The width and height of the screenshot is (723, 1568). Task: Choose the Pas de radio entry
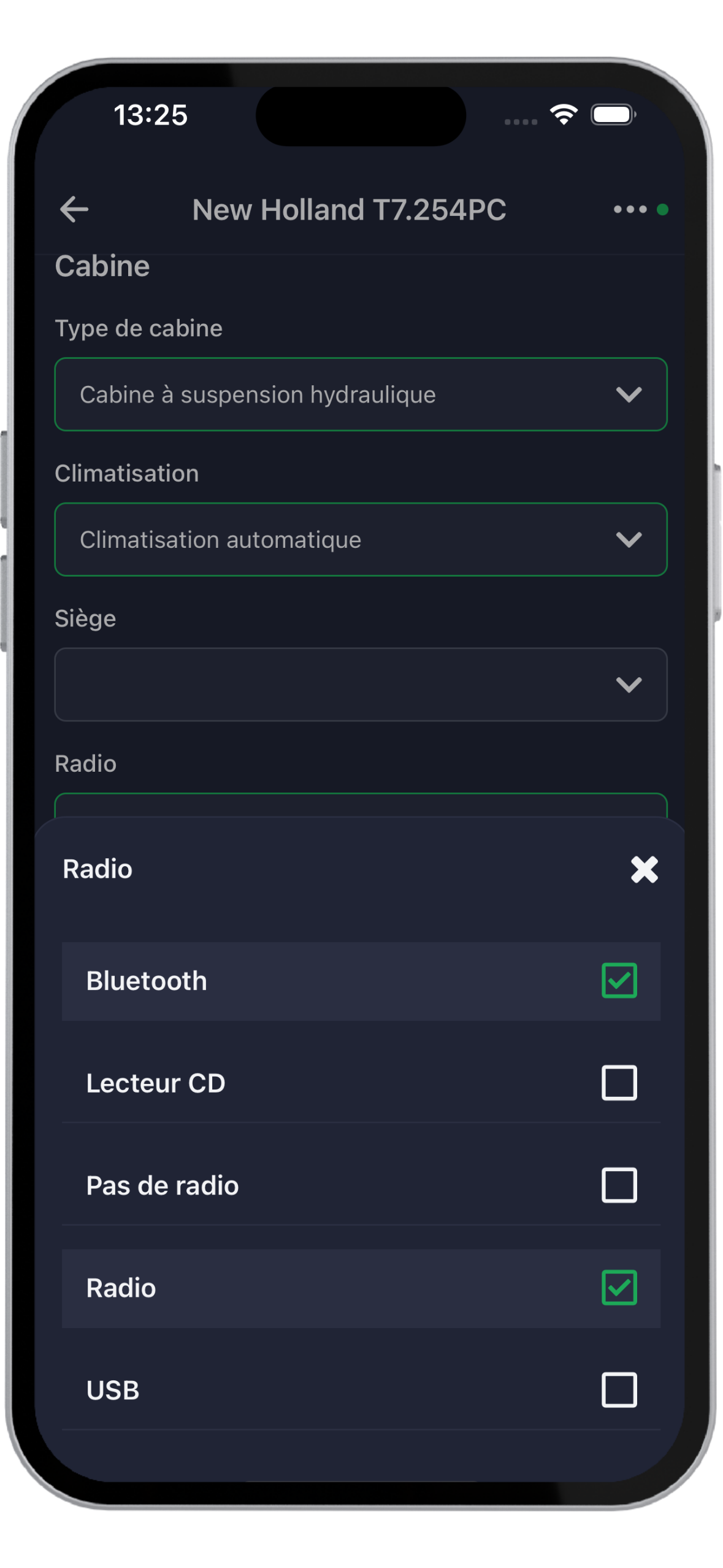pos(163,1186)
